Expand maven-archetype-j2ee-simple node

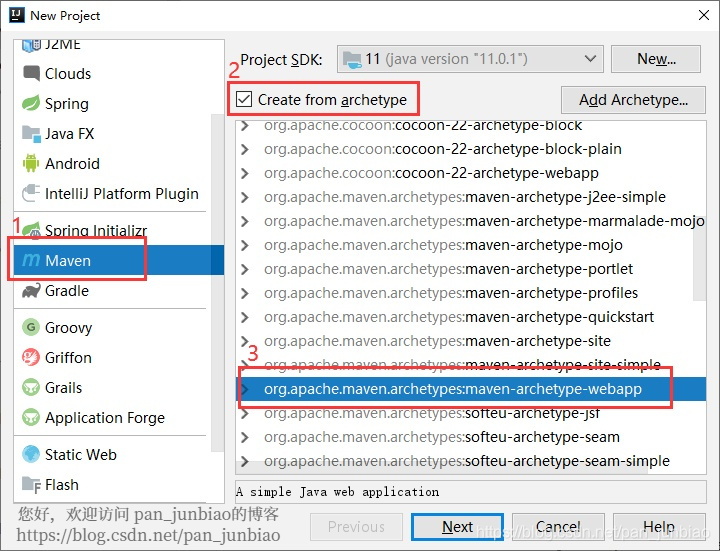pos(245,197)
